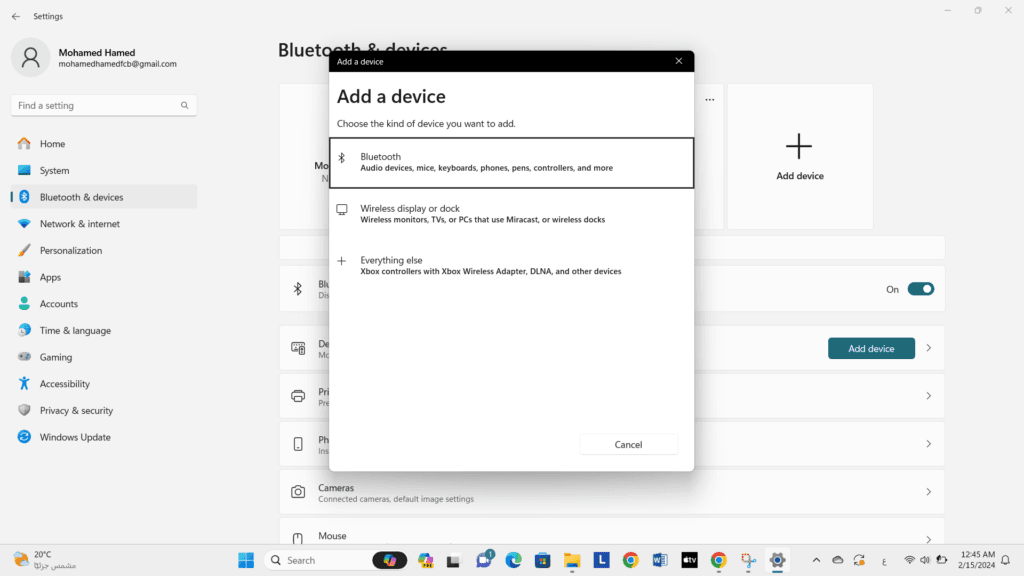
Task: Open Personalization settings page
Action: point(70,251)
